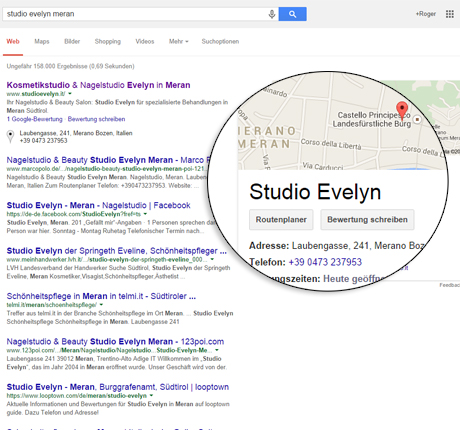The height and width of the screenshot is (430, 460).
Task: Open the Google apps grid icon
Action: 450,14
